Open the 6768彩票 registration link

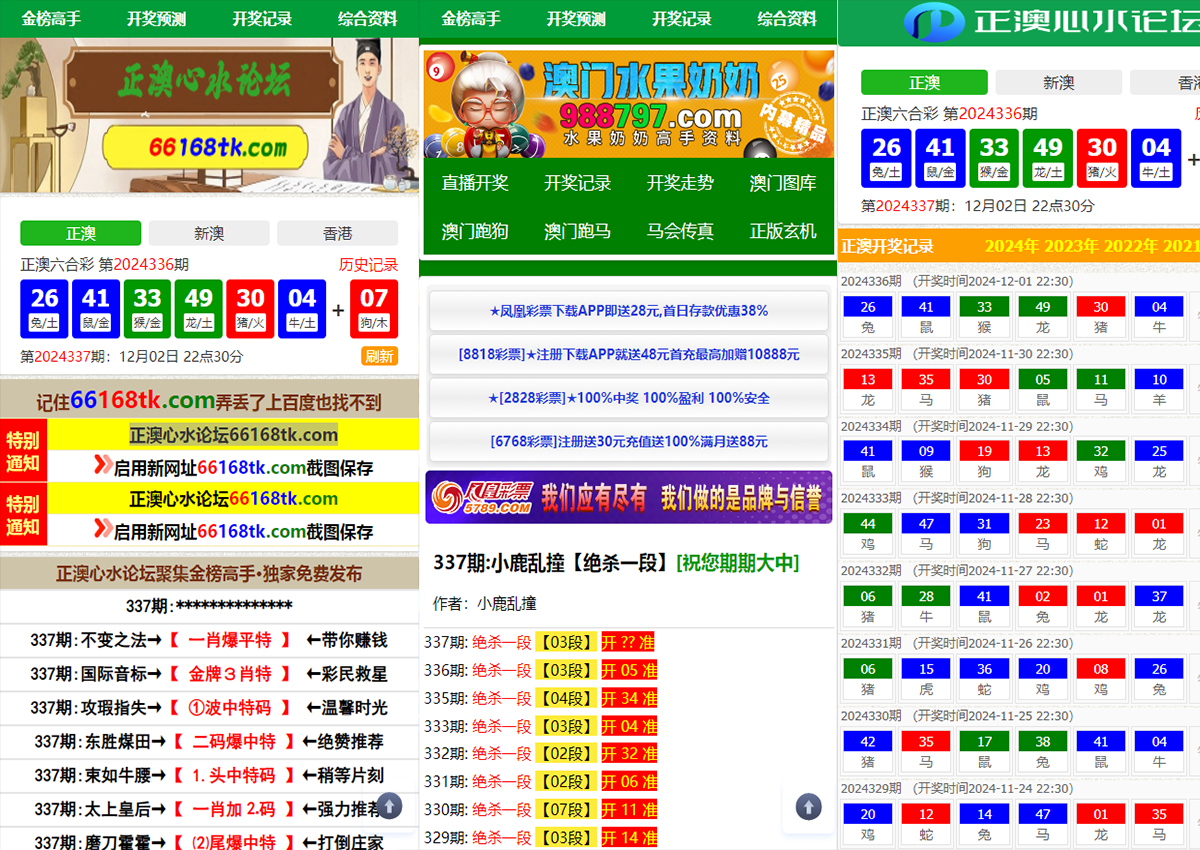628,441
